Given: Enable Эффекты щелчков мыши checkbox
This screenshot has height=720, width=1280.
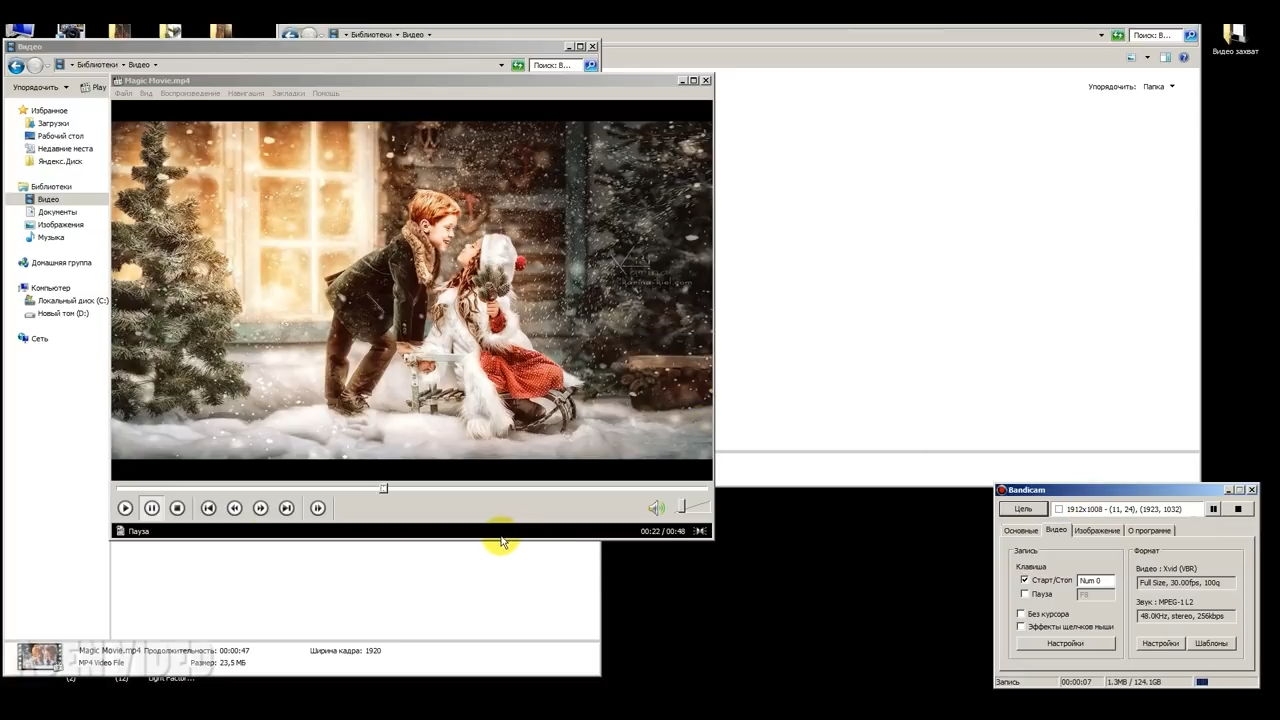Looking at the screenshot, I should tap(1021, 627).
